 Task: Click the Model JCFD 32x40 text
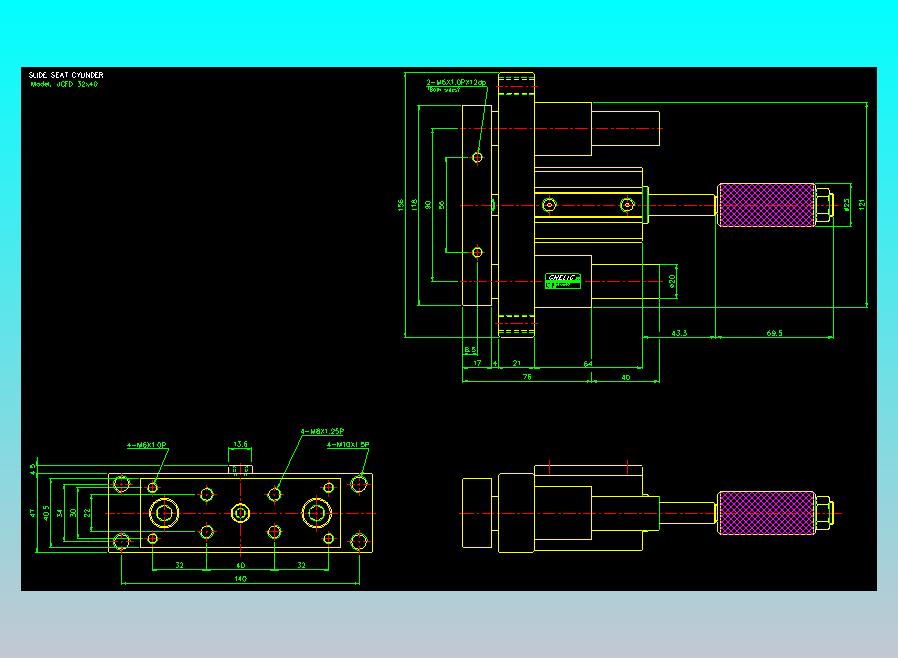point(64,84)
